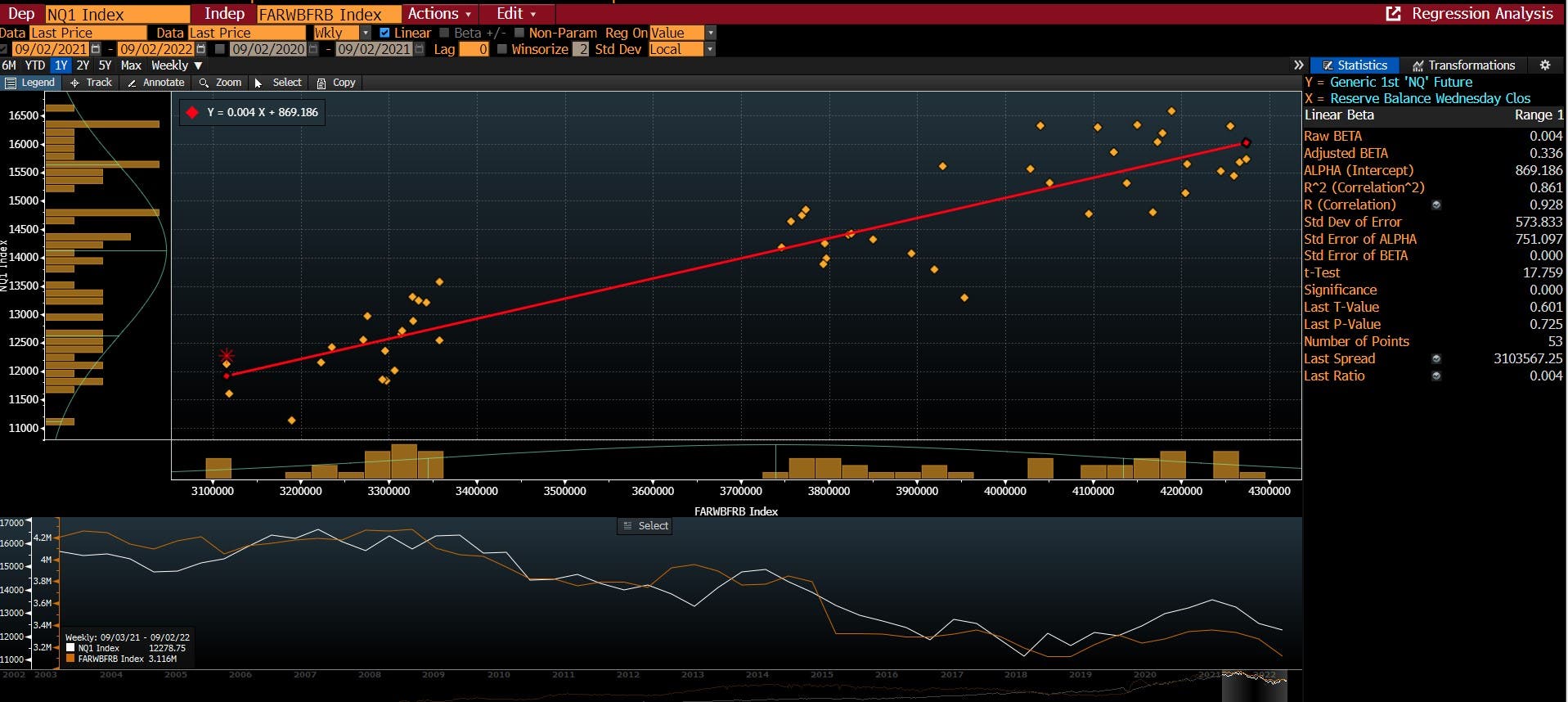
Task: Enable the second date range checkbox
Action: tap(219, 49)
